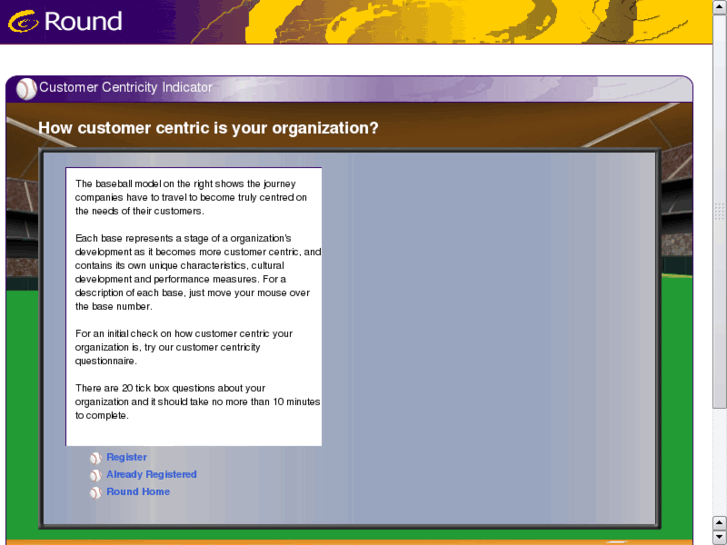The width and height of the screenshot is (727, 545).
Task: Click the scrollbar up arrow at bottom right
Action: coord(719,523)
